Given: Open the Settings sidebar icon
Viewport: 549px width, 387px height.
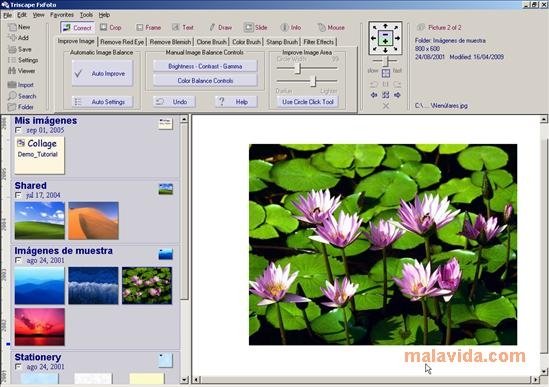Looking at the screenshot, I should (12, 60).
